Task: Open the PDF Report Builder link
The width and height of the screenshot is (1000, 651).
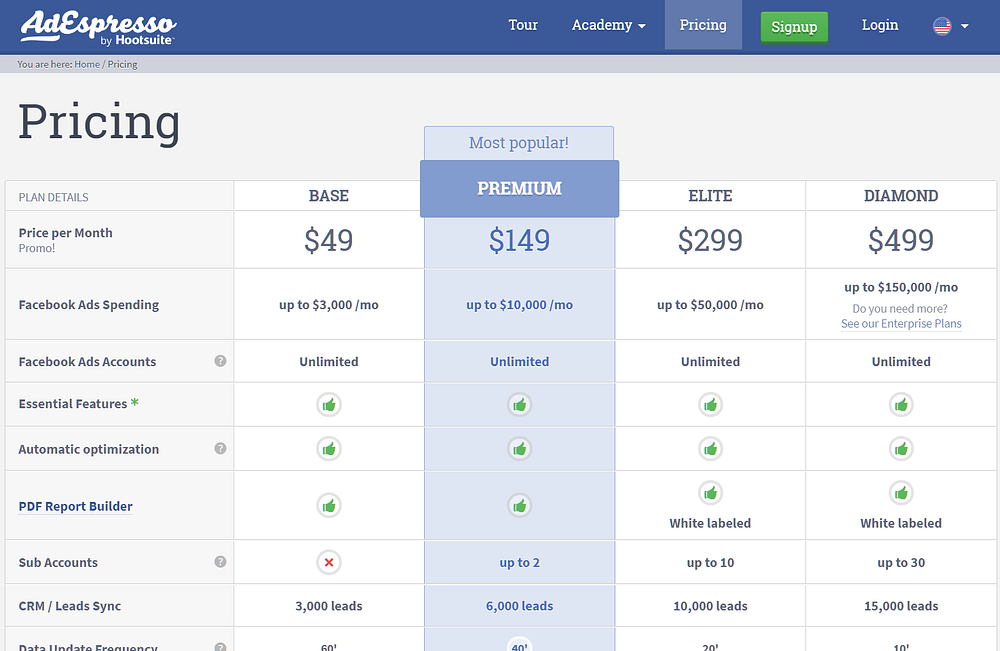Action: 75,506
